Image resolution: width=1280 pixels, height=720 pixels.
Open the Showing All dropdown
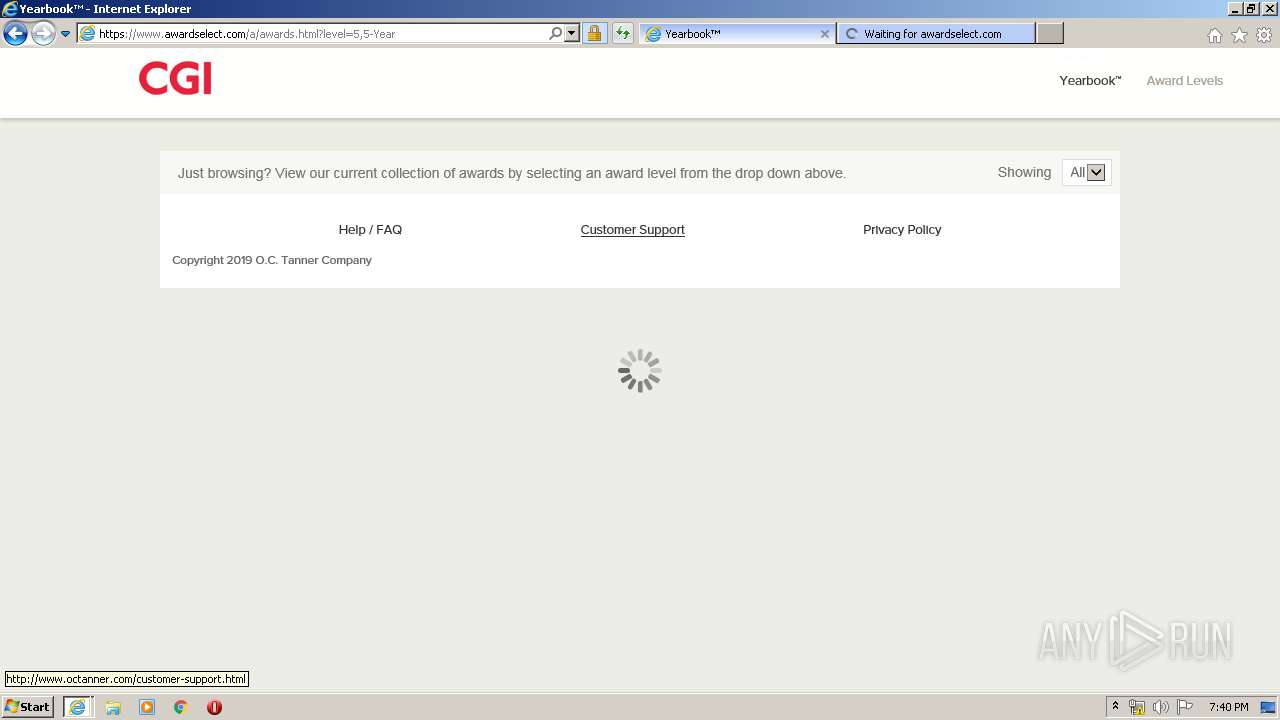(1086, 173)
